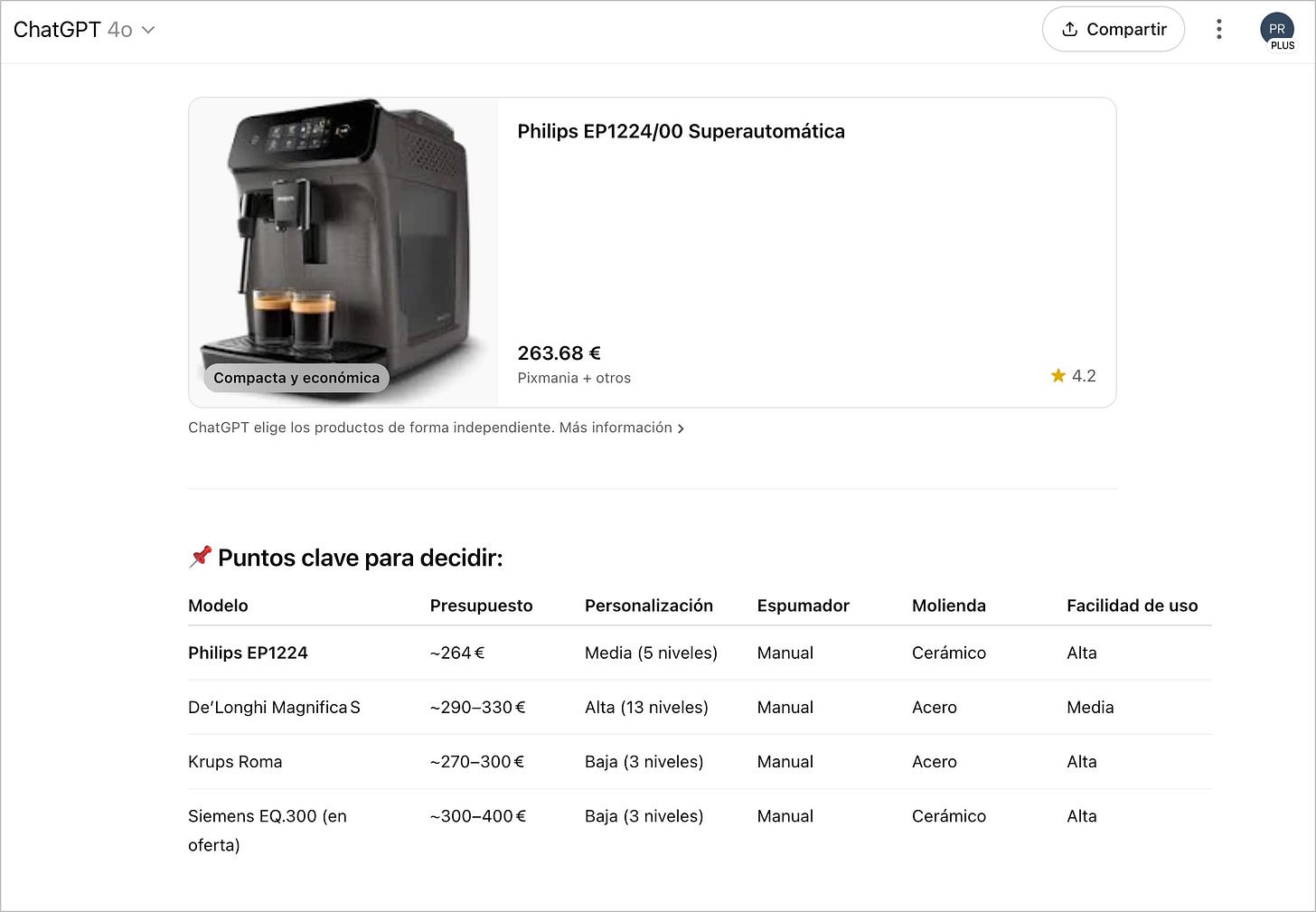This screenshot has width=1316, height=912.
Task: Select the Modelo column header
Action: (218, 606)
